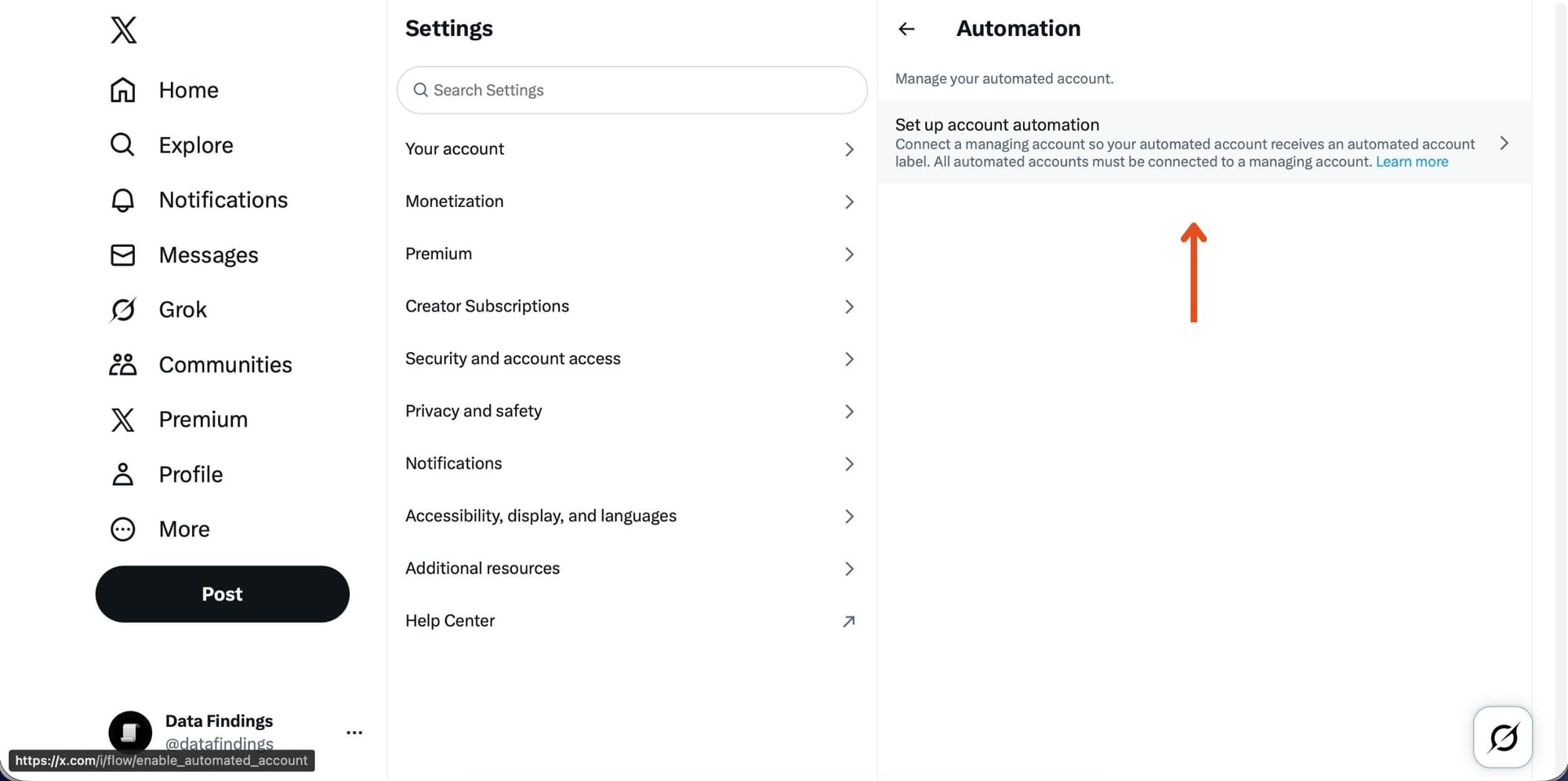Screen dimensions: 1568x781
Task: Select the Explore magnifier icon
Action: [x=123, y=145]
